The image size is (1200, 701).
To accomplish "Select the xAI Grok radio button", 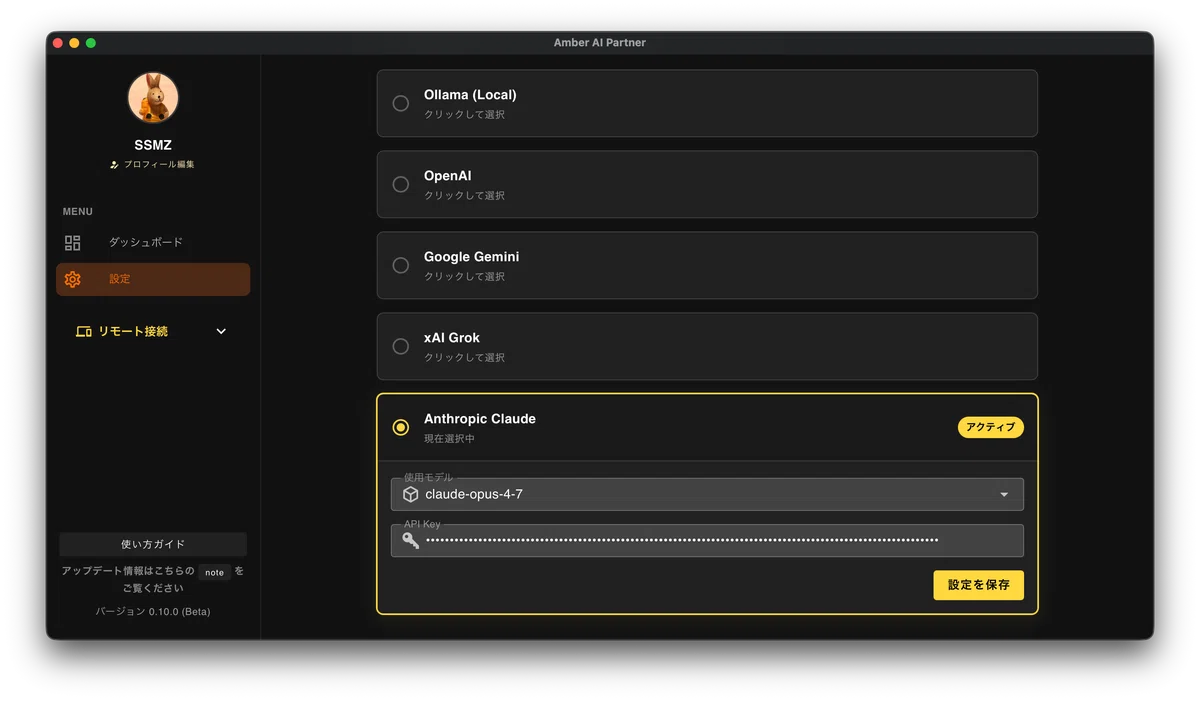I will [x=401, y=346].
